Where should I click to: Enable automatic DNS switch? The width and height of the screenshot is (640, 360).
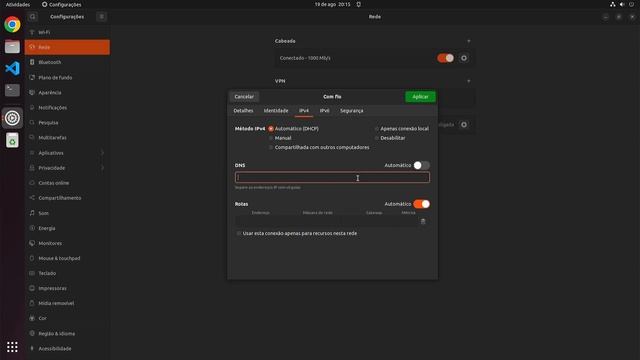point(421,165)
